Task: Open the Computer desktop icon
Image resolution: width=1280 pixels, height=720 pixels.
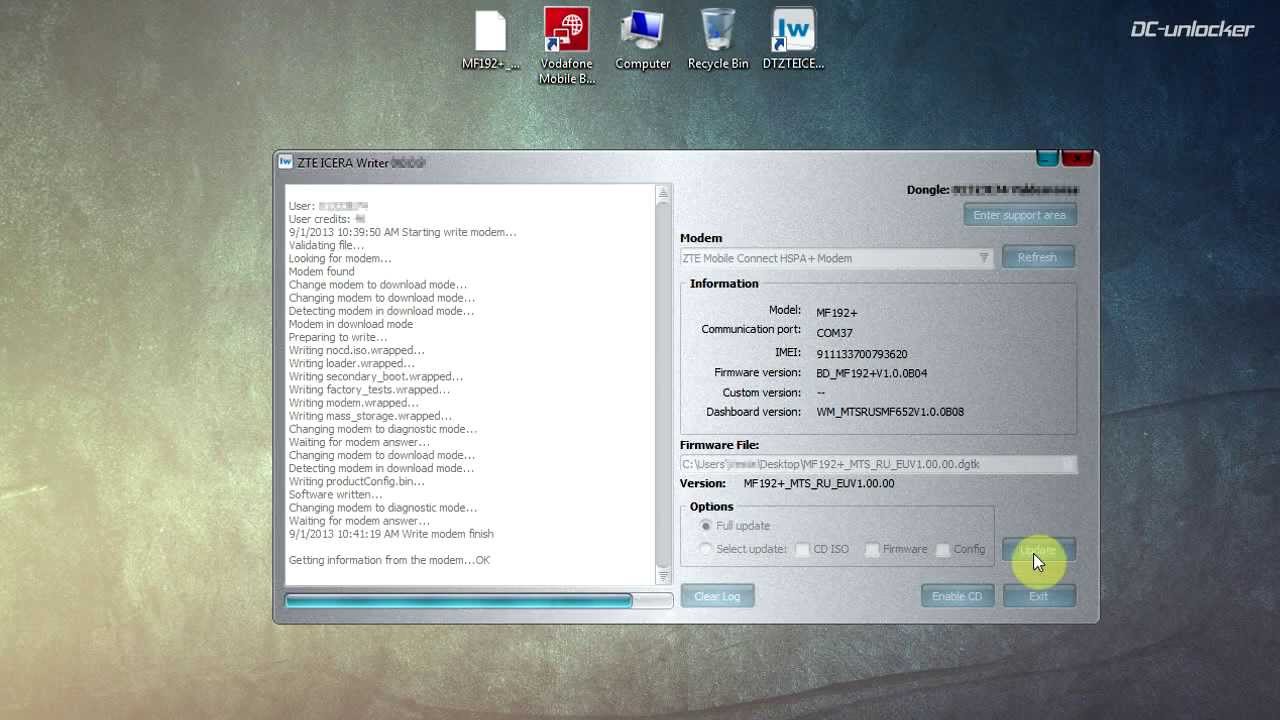Action: click(642, 40)
